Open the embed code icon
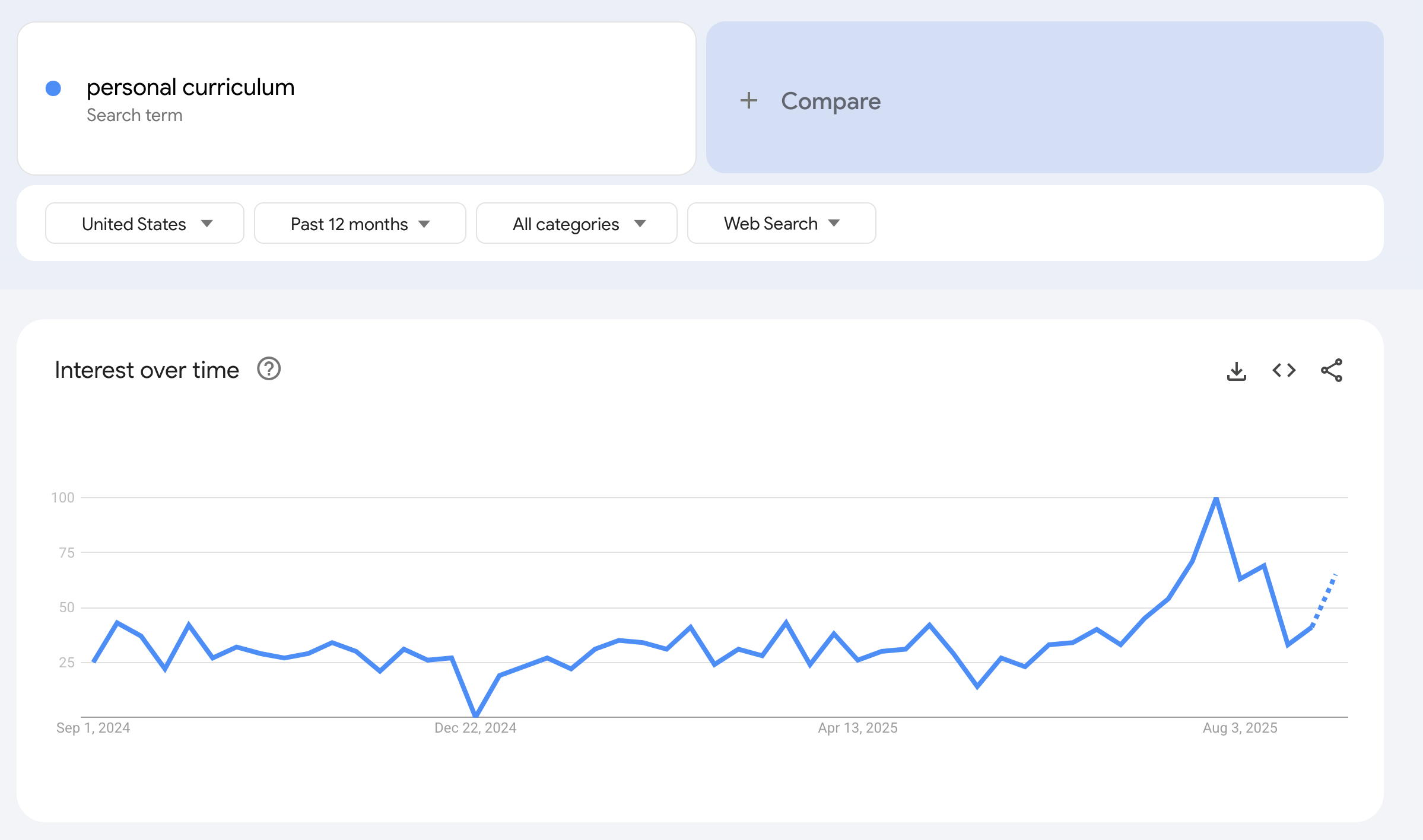This screenshot has height=840, width=1423. pos(1284,371)
